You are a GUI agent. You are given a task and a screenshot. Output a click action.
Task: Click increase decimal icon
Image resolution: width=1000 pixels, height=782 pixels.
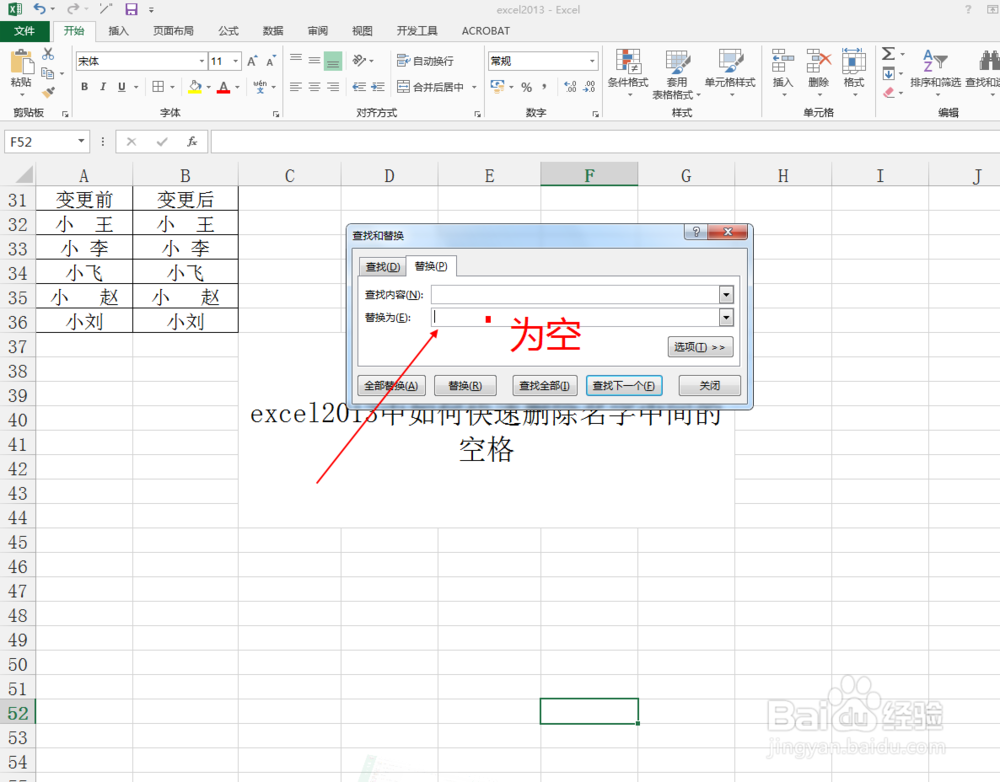click(x=570, y=87)
